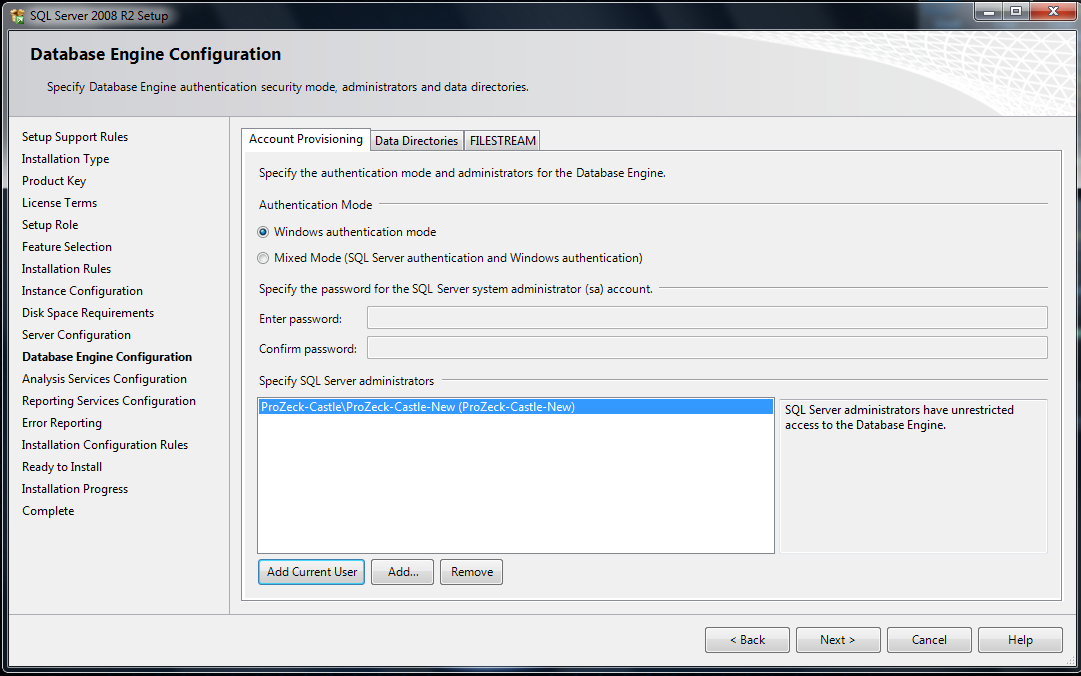Click the Add... button
The height and width of the screenshot is (676, 1081).
[403, 572]
